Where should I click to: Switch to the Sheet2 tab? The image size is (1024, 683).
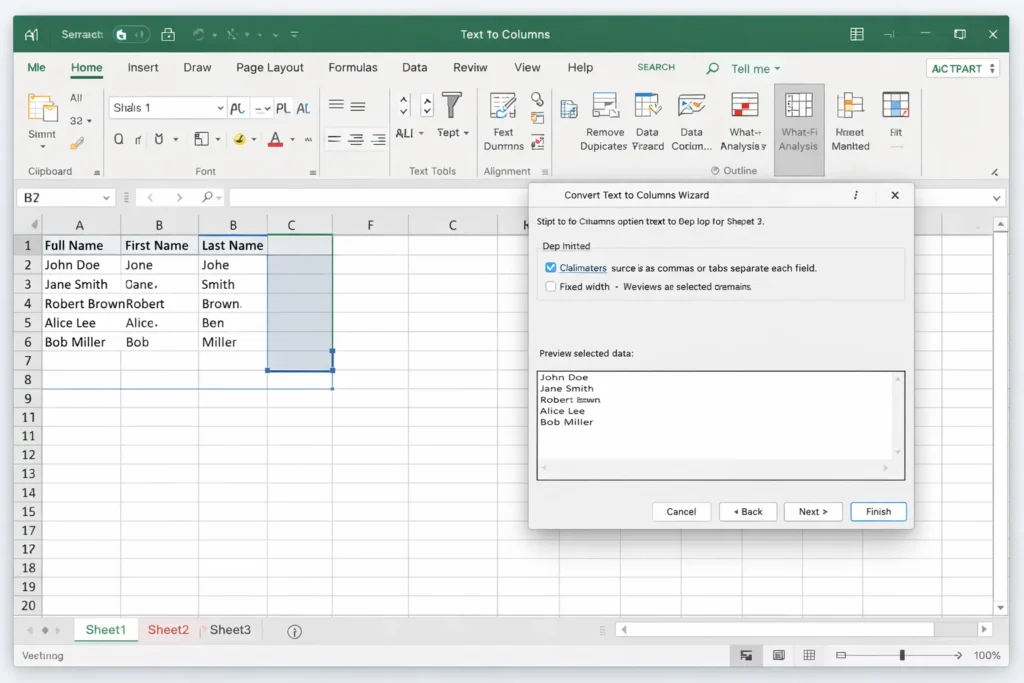coord(168,630)
